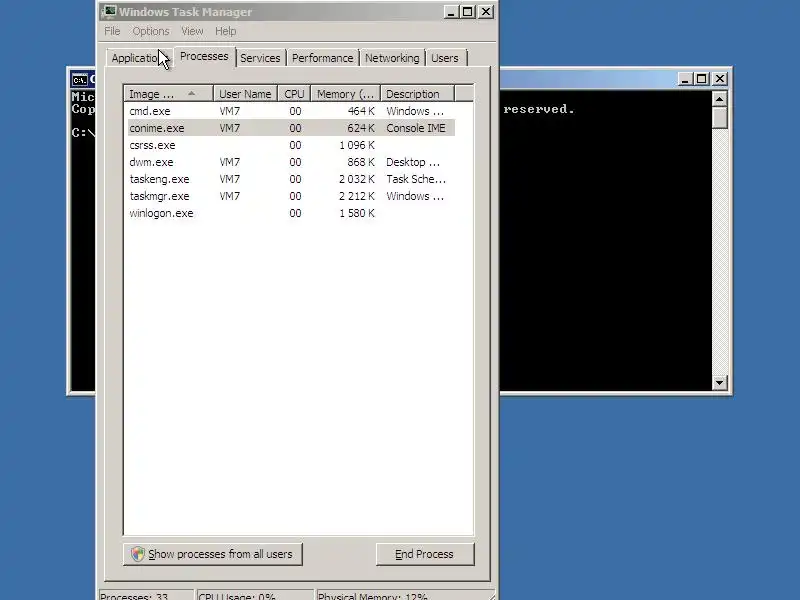Click Show processes from all users
This screenshot has height=600, width=800.
213,554
